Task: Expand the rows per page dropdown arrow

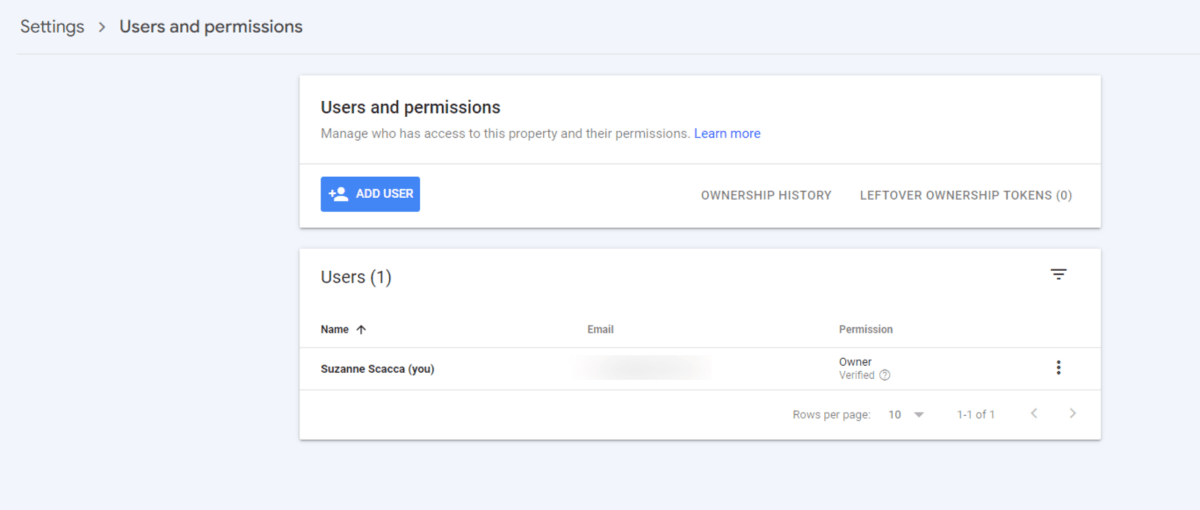Action: 919,414
